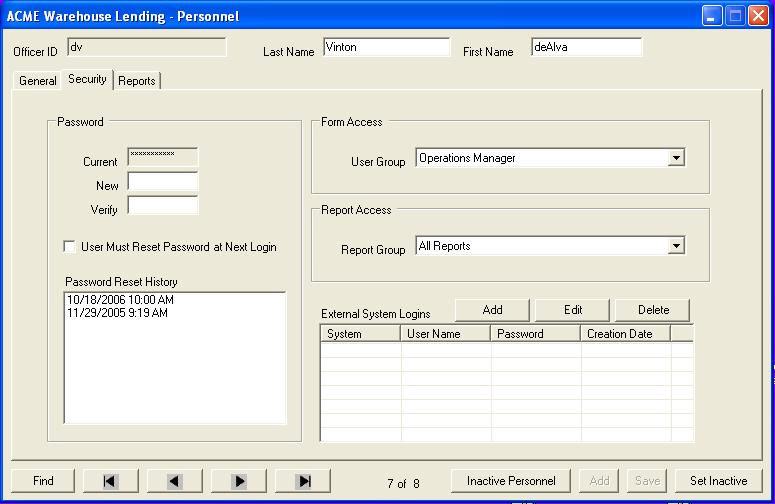The width and height of the screenshot is (775, 504).
Task: Click the Last Name field
Action: pyautogui.click(x=387, y=47)
